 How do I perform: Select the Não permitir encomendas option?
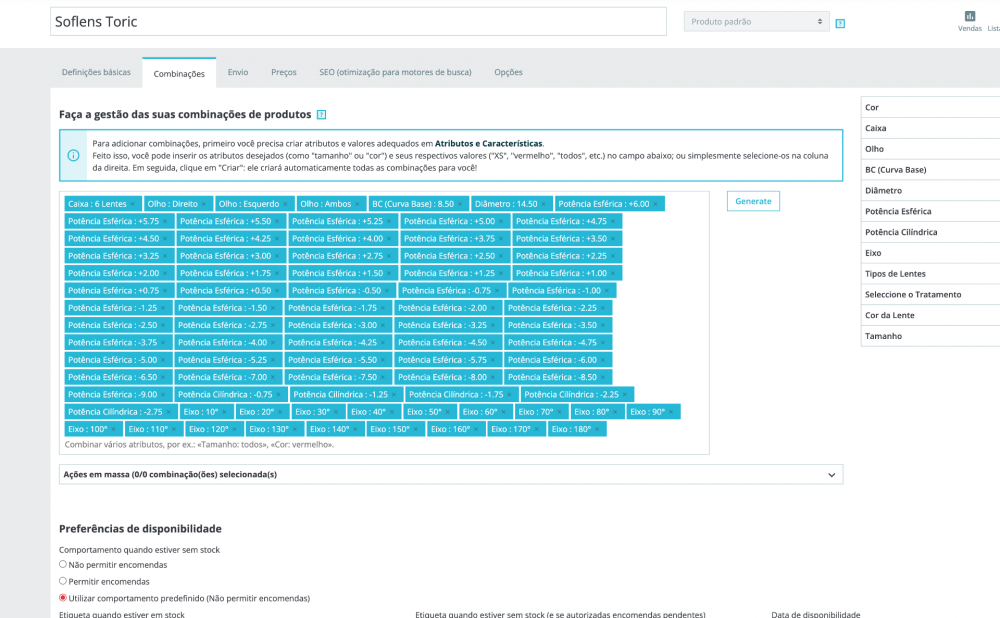62,564
